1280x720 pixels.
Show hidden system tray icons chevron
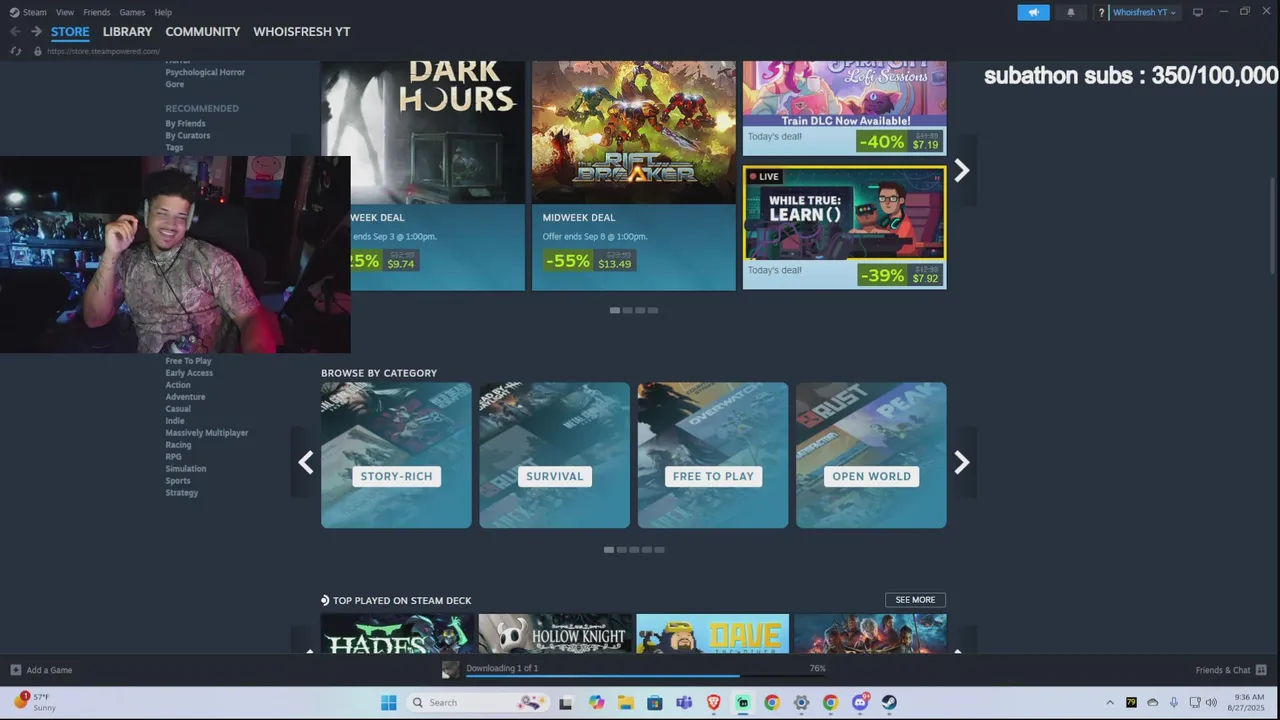[1109, 703]
